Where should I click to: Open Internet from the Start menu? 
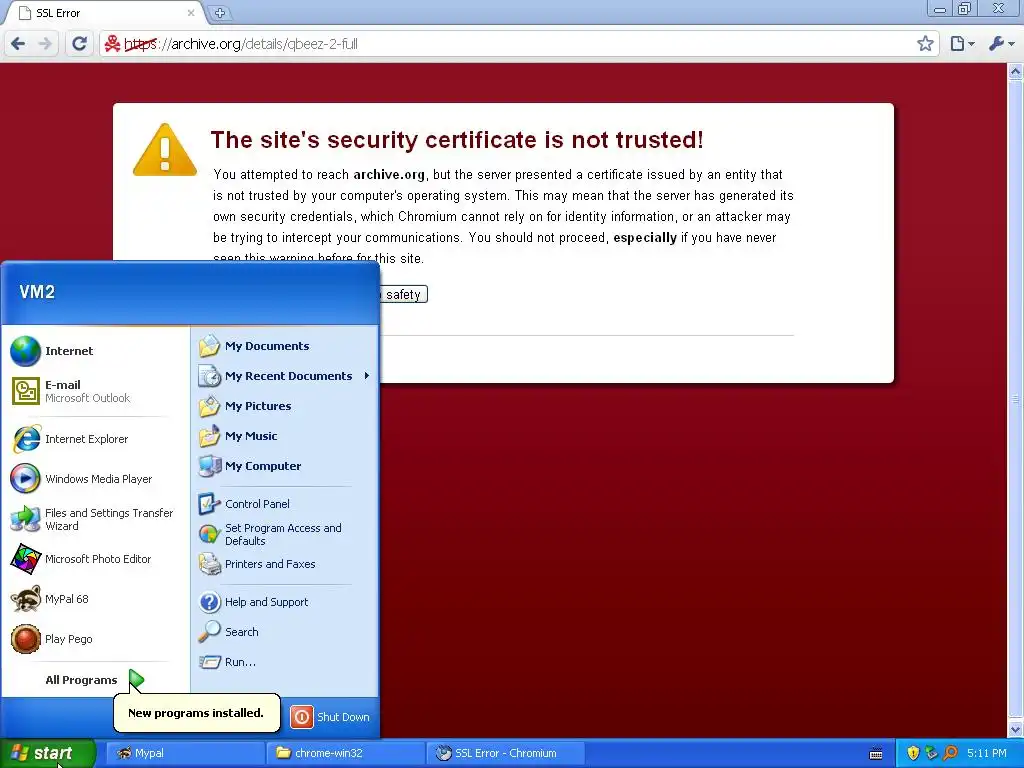[x=95, y=351]
